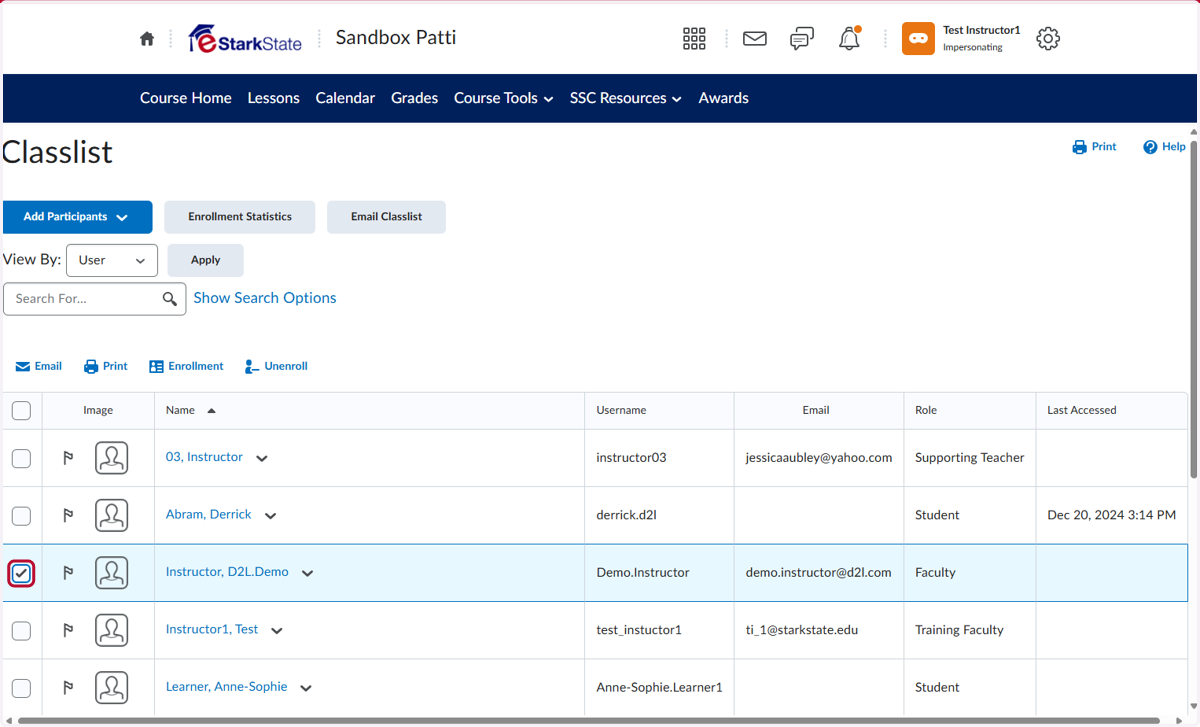
Task: Uncheck the Instructor, D2L.Demo row checkbox
Action: [21, 573]
